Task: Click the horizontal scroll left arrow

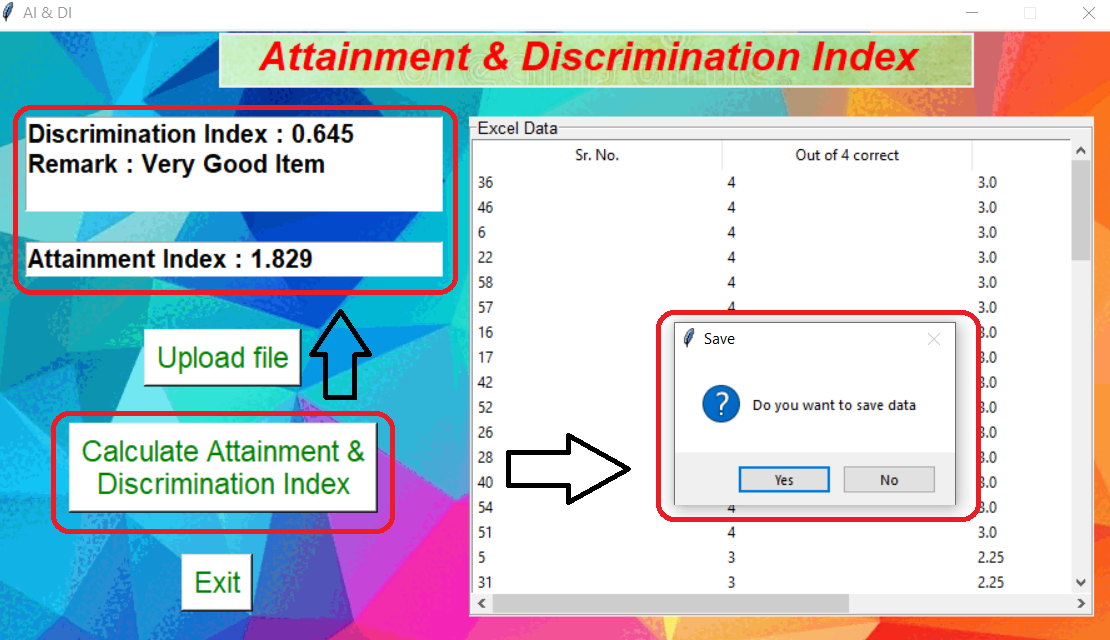Action: [x=482, y=603]
